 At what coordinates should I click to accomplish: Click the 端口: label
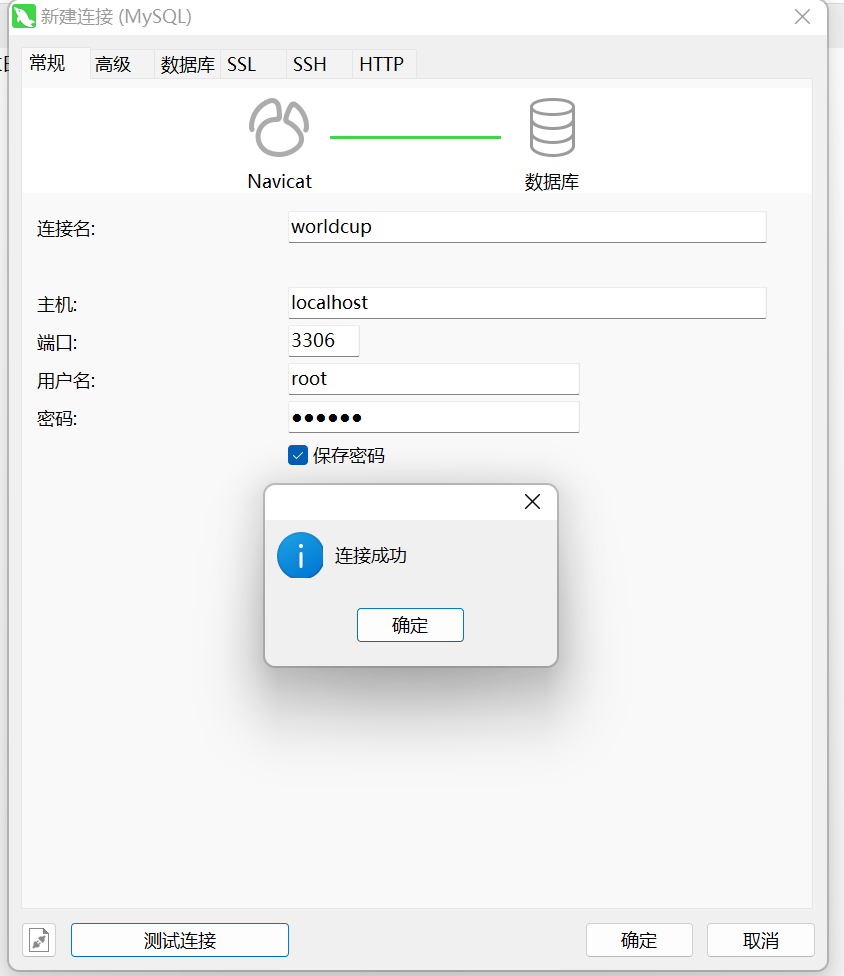click(x=57, y=342)
